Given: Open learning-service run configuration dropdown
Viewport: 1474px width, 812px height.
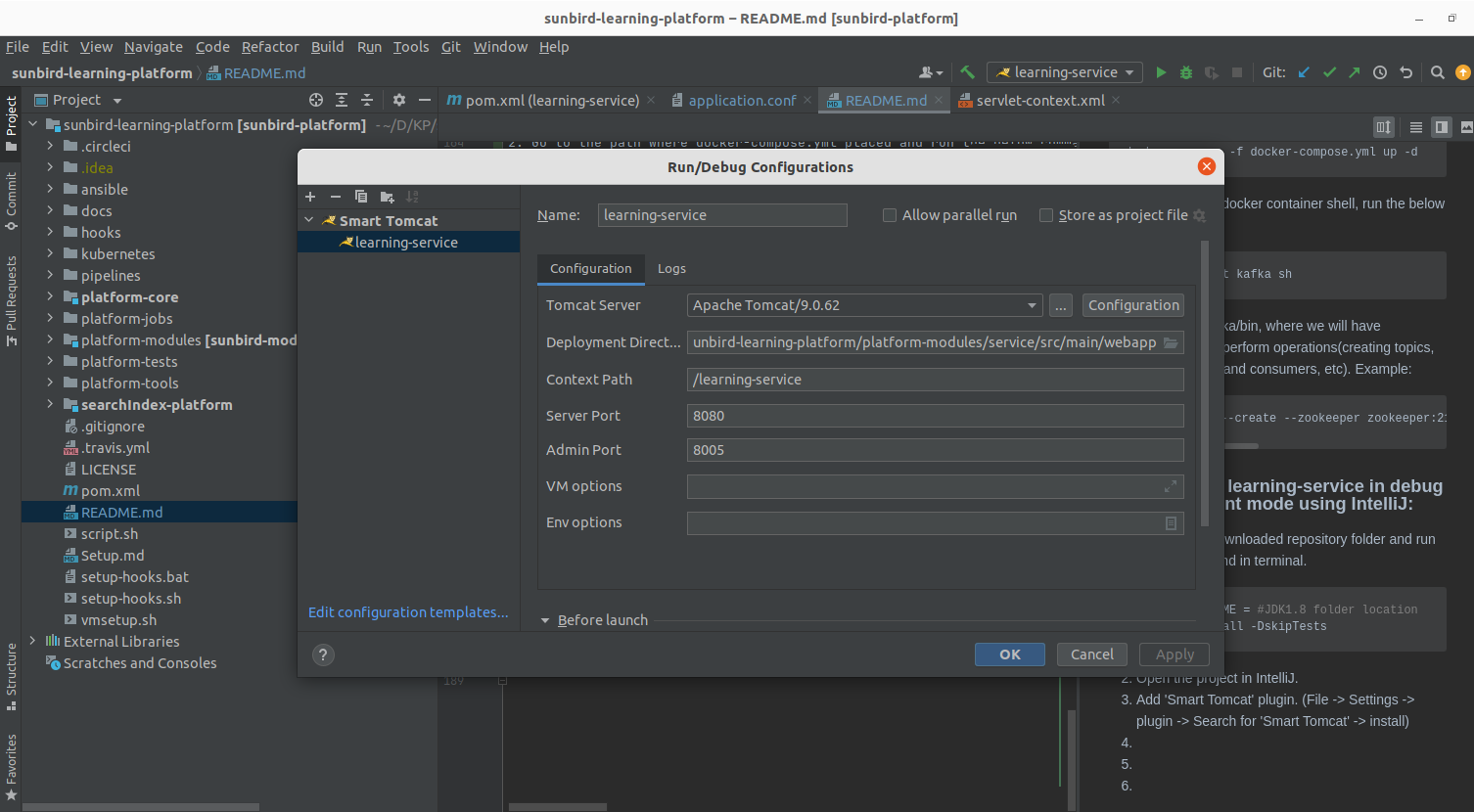Looking at the screenshot, I should tap(1065, 72).
